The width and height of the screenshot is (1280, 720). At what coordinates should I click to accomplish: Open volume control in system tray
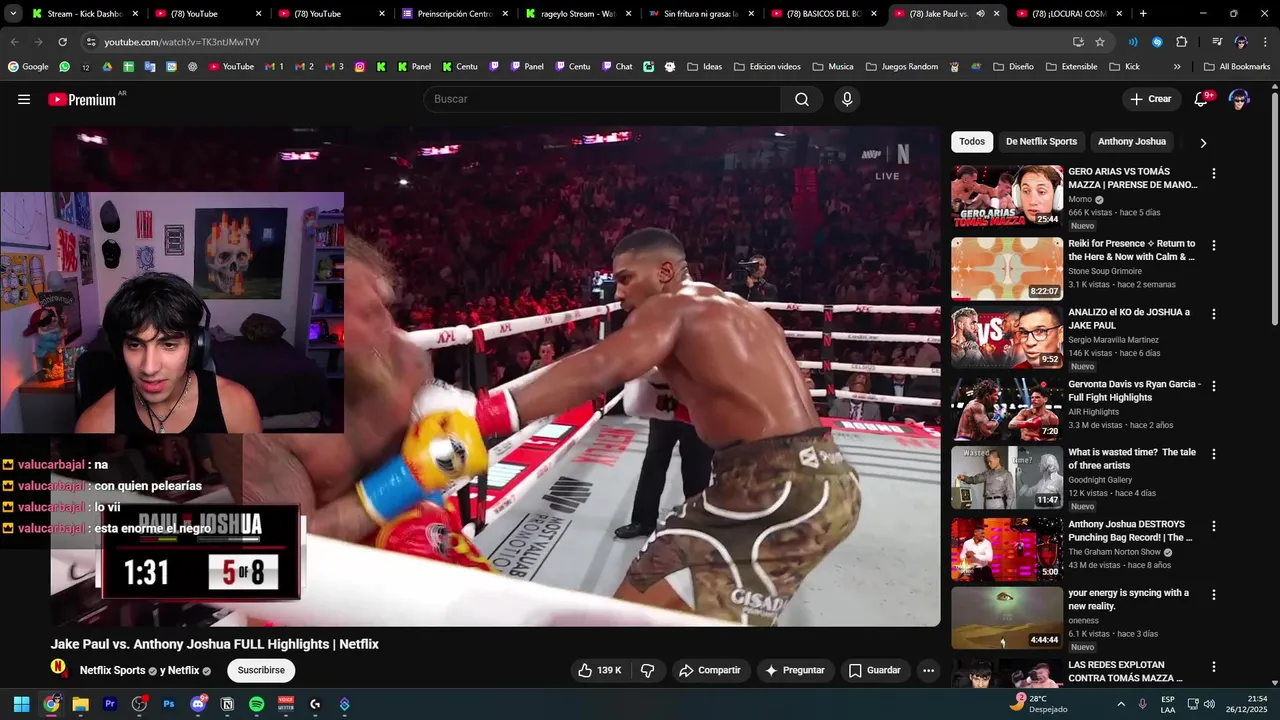point(1209,704)
